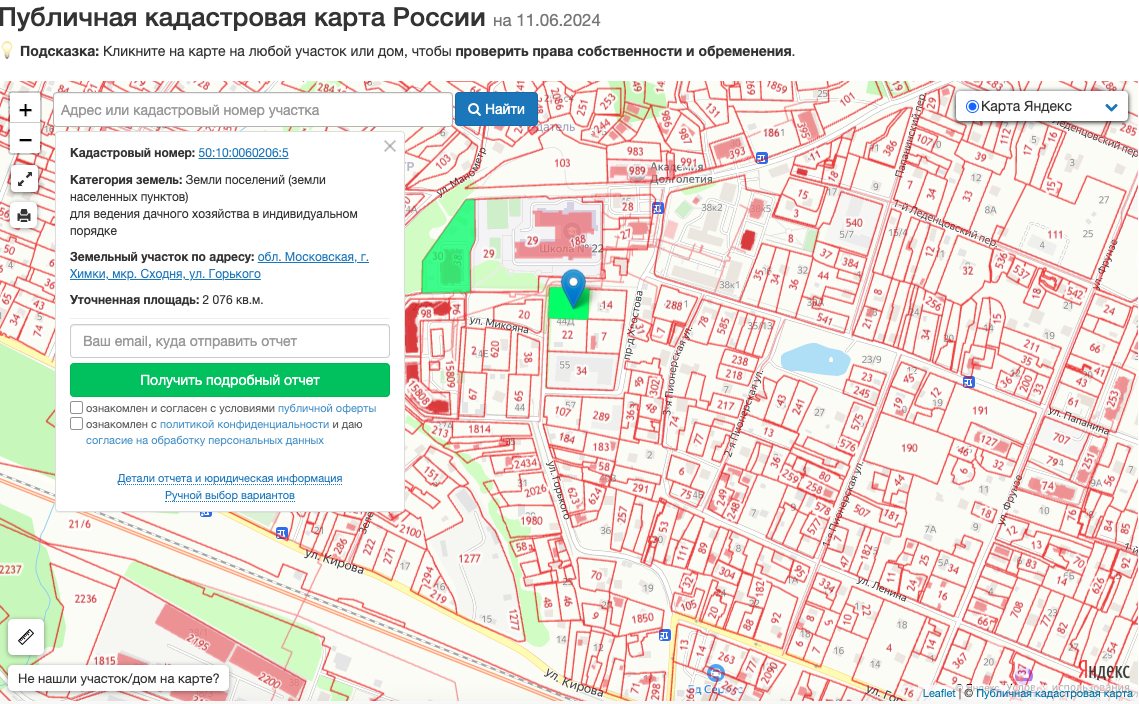
Task: Click parcel labeled 191
Action: tap(981, 410)
